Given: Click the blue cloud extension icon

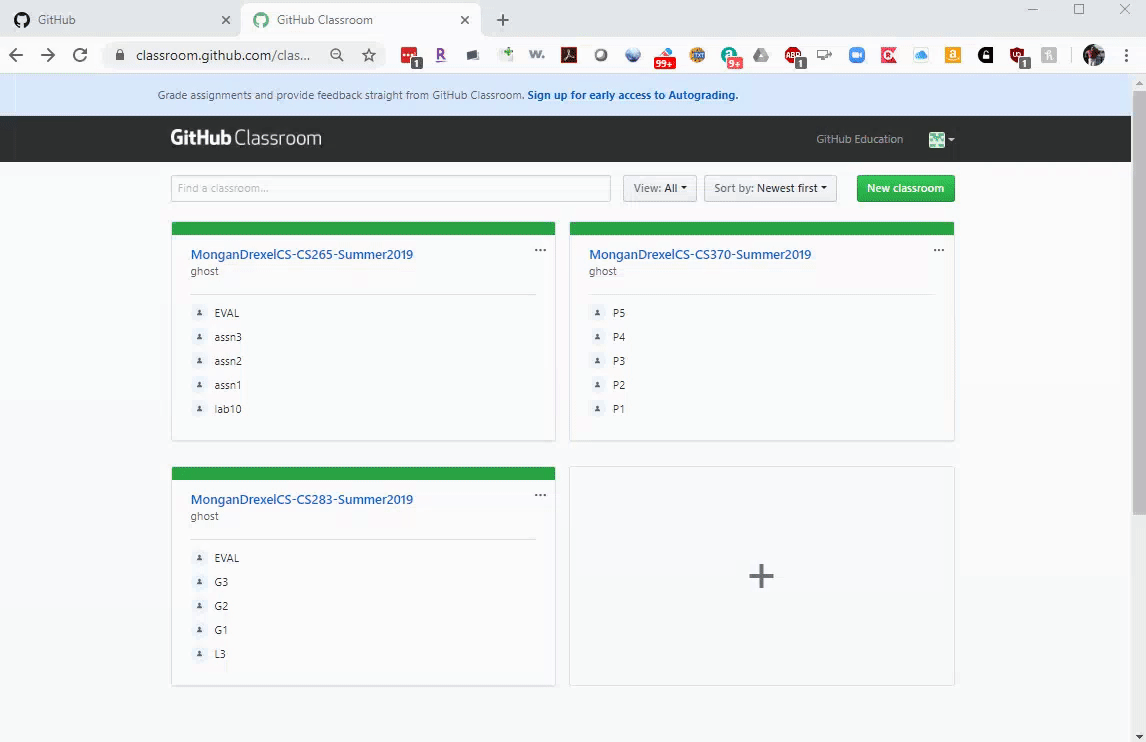Looking at the screenshot, I should coord(921,55).
